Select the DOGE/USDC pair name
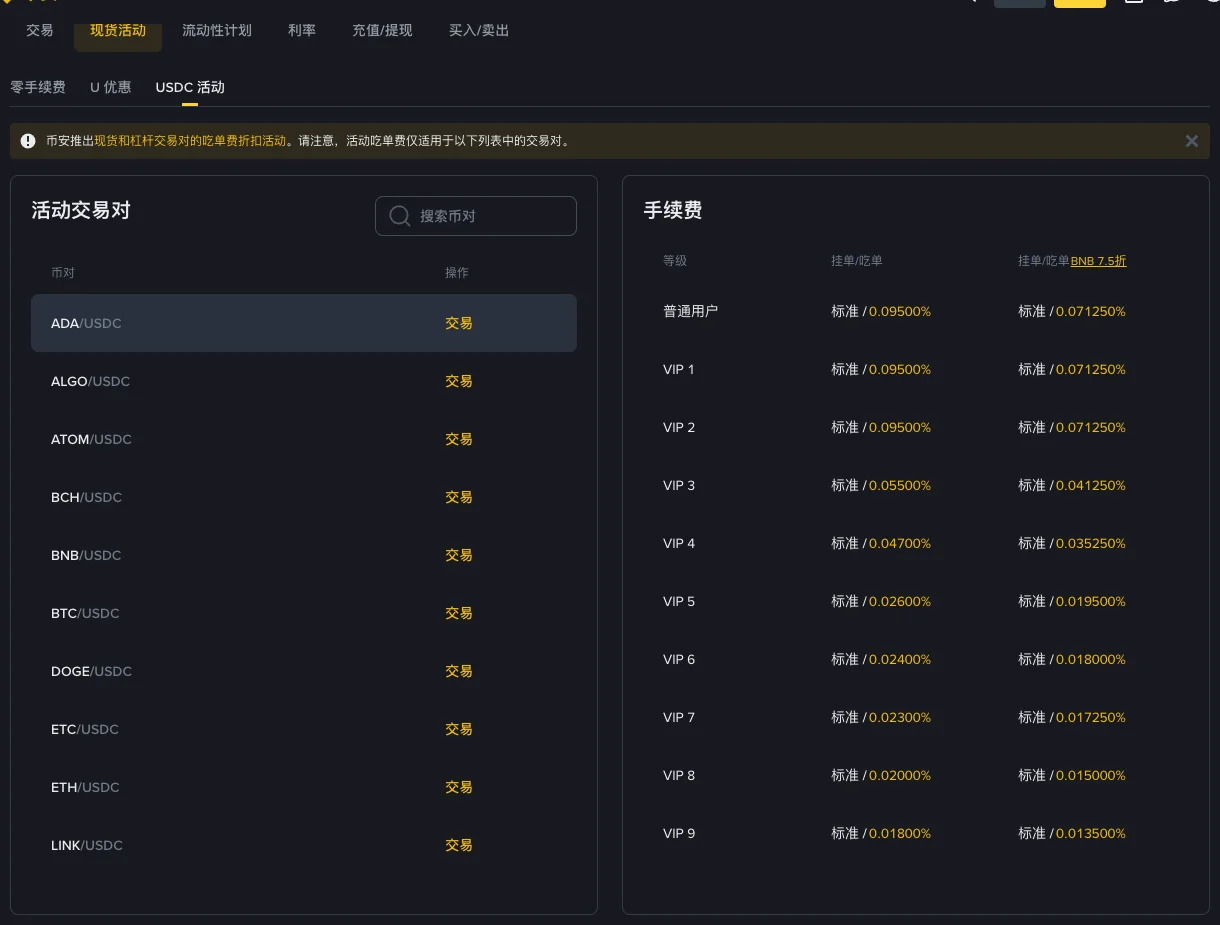Image resolution: width=1220 pixels, height=925 pixels. [x=91, y=671]
